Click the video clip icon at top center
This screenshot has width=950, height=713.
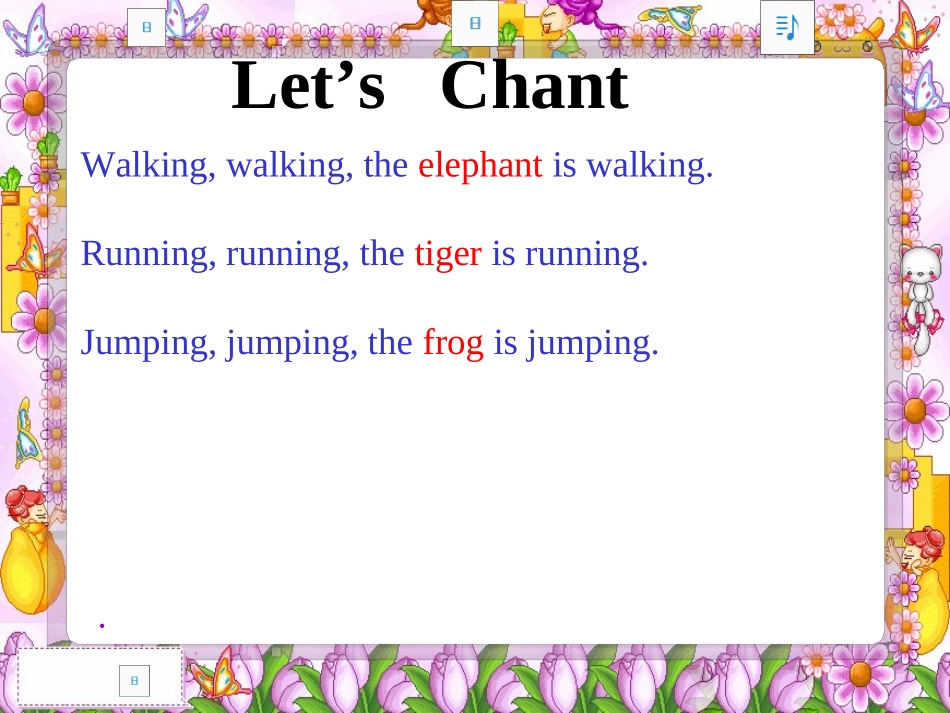click(475, 23)
